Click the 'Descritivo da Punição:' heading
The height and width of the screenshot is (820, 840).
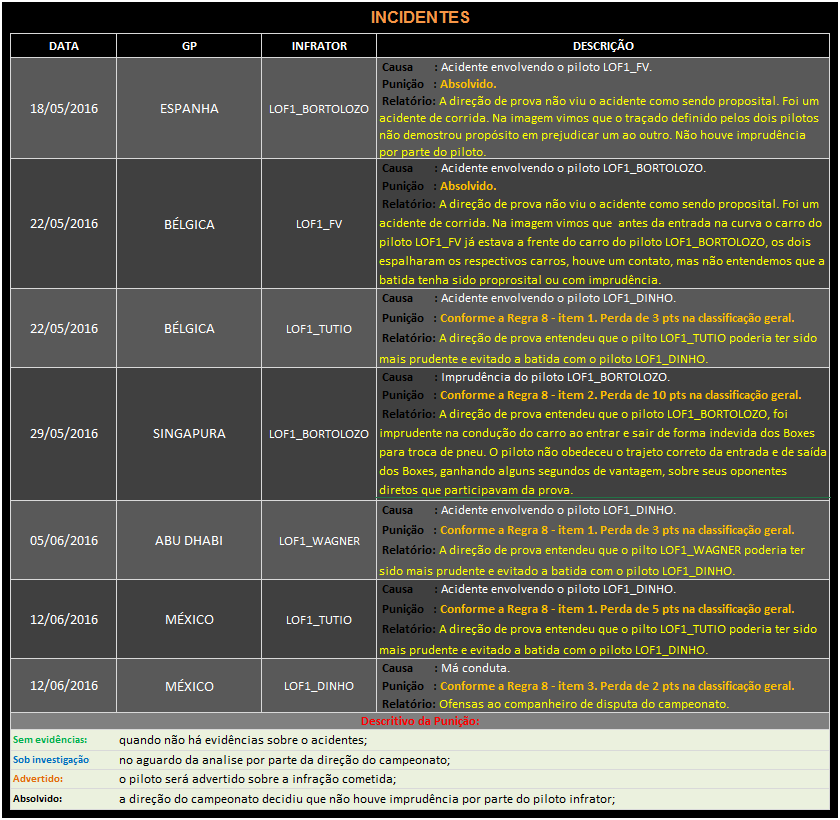click(x=420, y=721)
